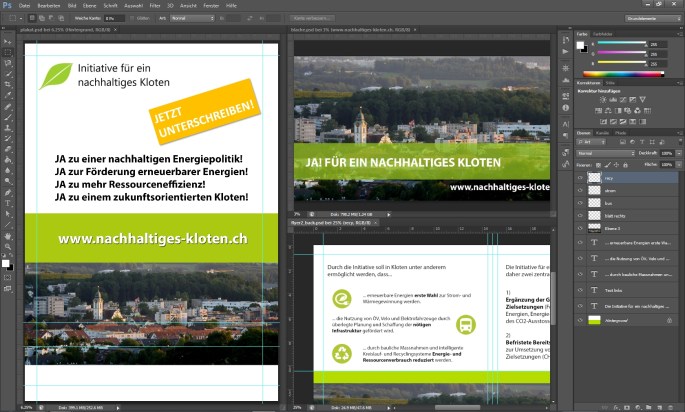Viewport: 685px width, 412px height.
Task: Click the Kante verbessern button
Action: (x=312, y=18)
